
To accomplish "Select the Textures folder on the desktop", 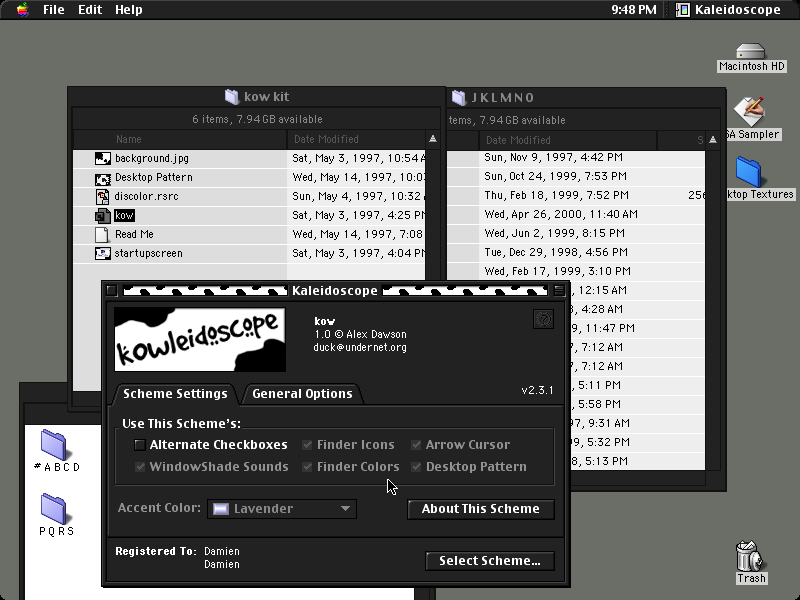I will click(748, 171).
